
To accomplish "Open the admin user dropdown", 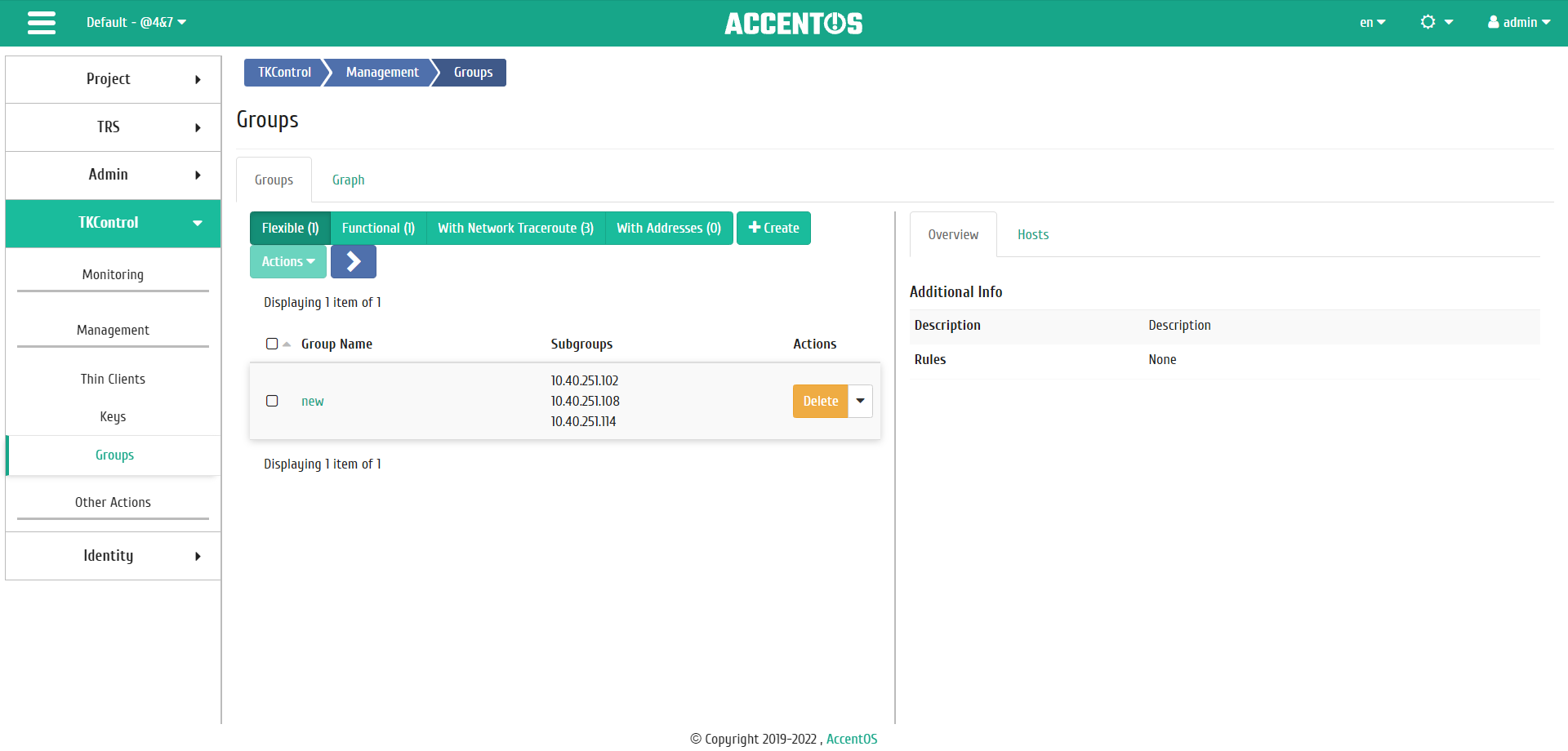I will pos(1519,23).
